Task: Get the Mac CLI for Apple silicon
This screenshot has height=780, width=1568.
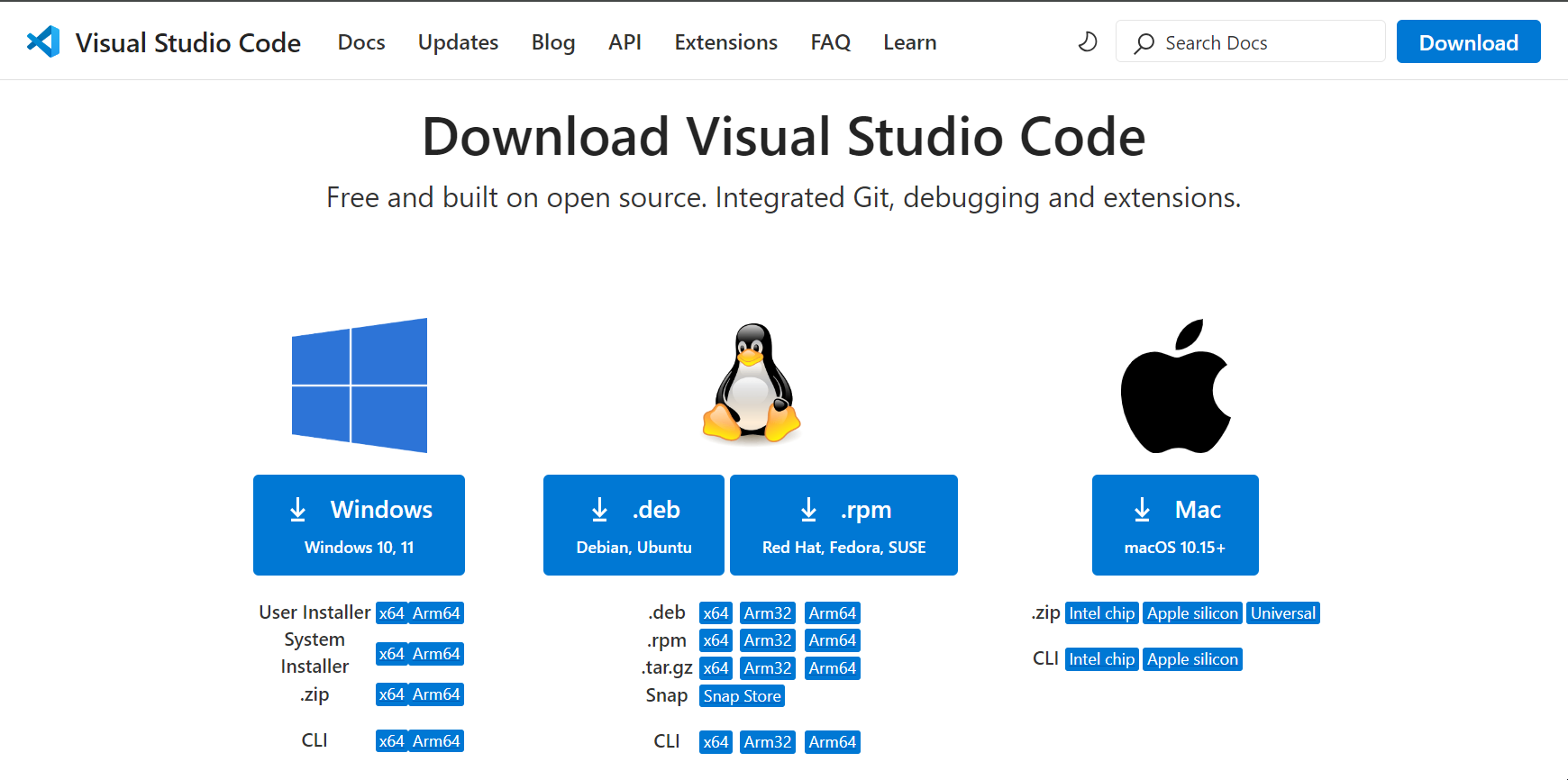Action: 1192,659
